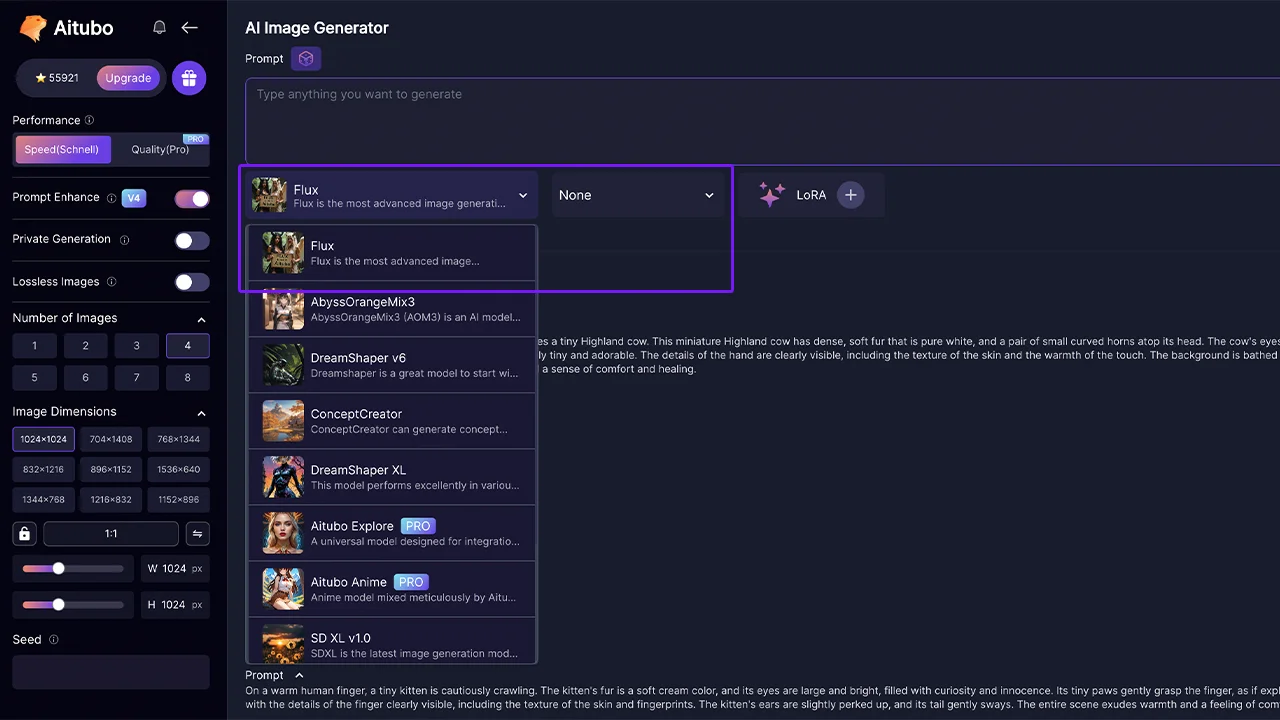The height and width of the screenshot is (720, 1280).
Task: Select Quality(Pro) performance mode
Action: [160, 150]
